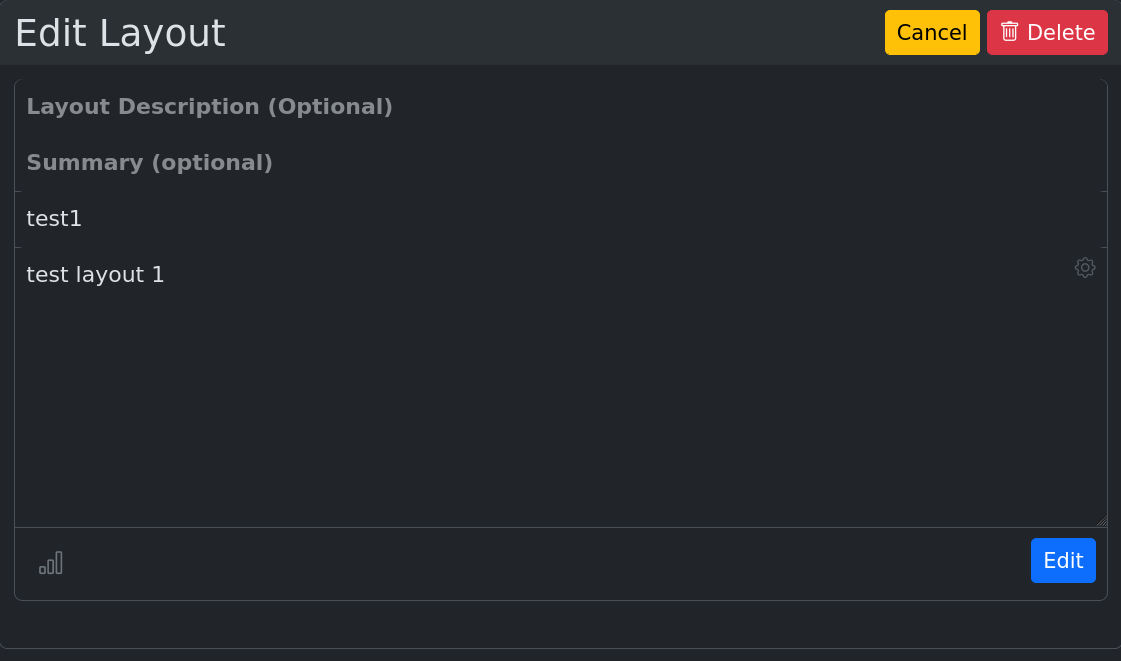Dismiss the dialog using Cancel
This screenshot has width=1121, height=661.
click(931, 32)
